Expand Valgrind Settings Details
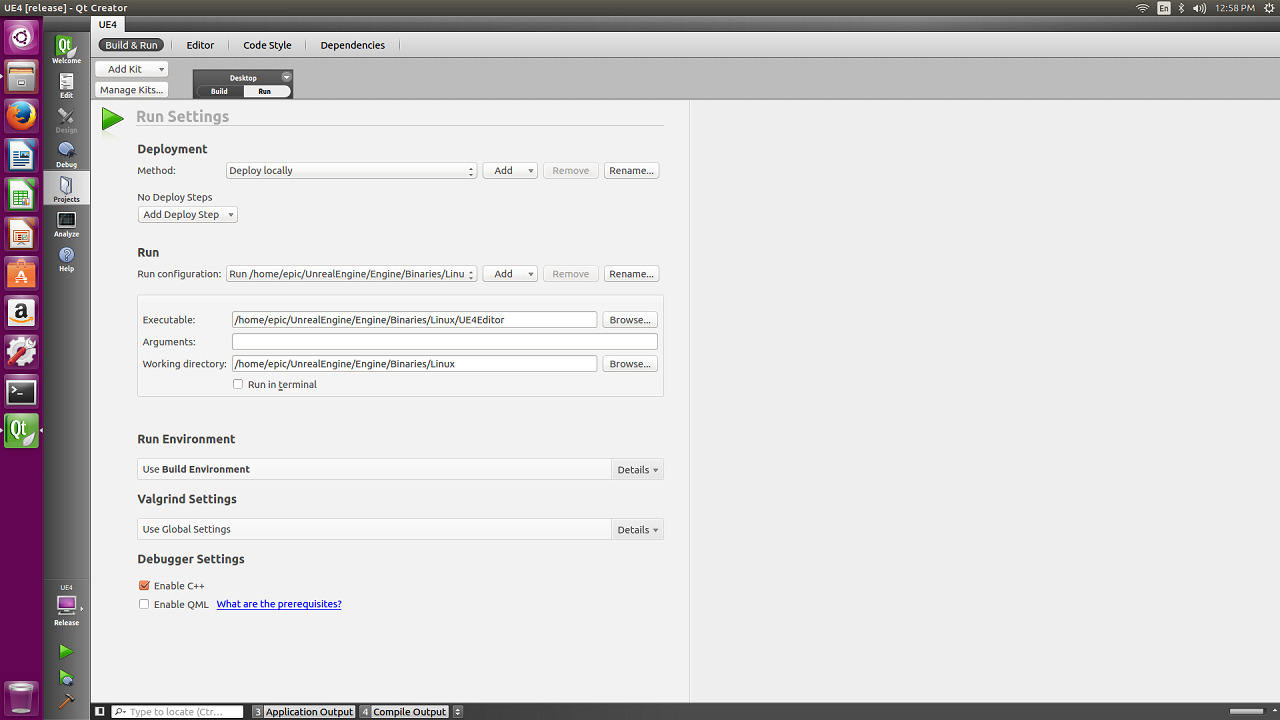Screen dimensions: 1280x720 [637, 530]
